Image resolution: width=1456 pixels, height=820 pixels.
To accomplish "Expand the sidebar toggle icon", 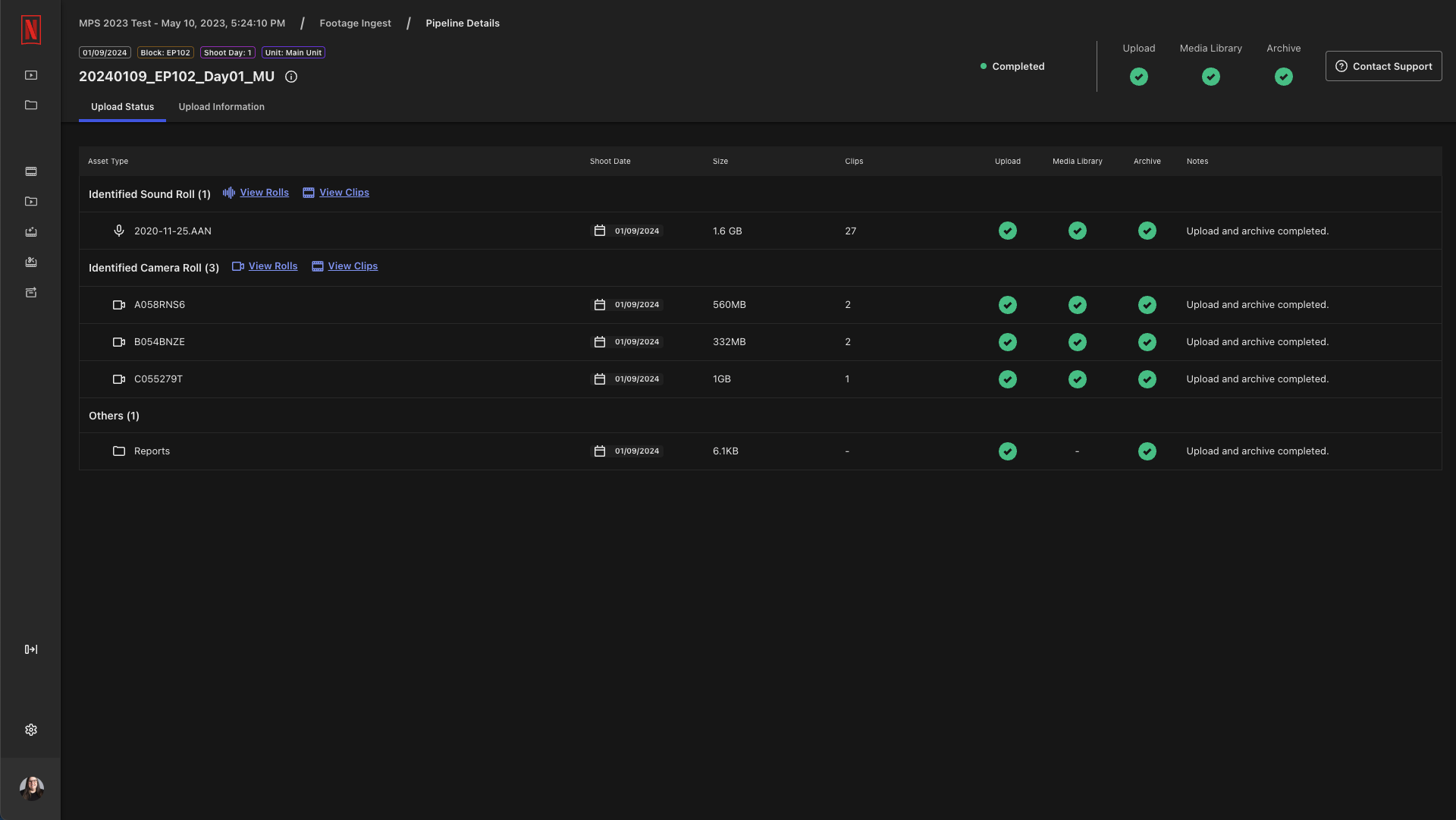I will 31,649.
